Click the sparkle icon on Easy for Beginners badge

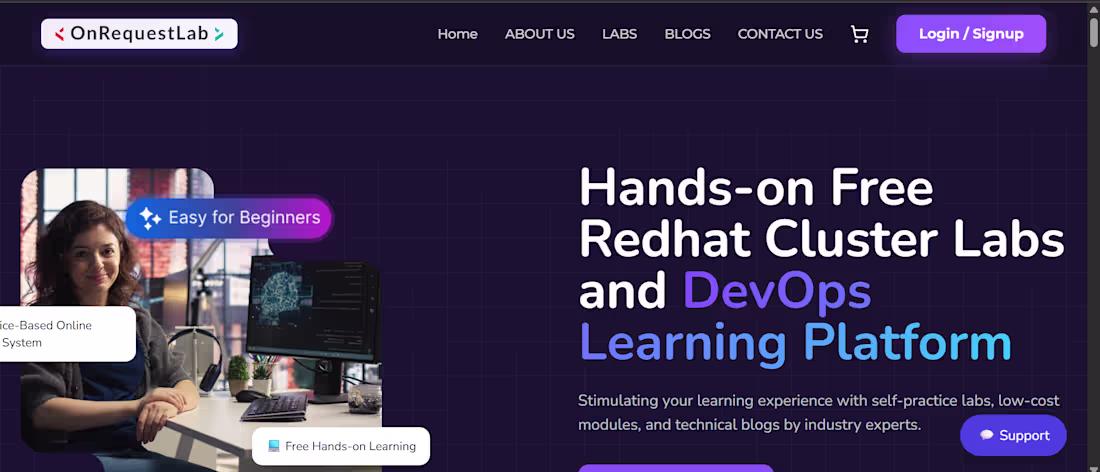pos(149,218)
